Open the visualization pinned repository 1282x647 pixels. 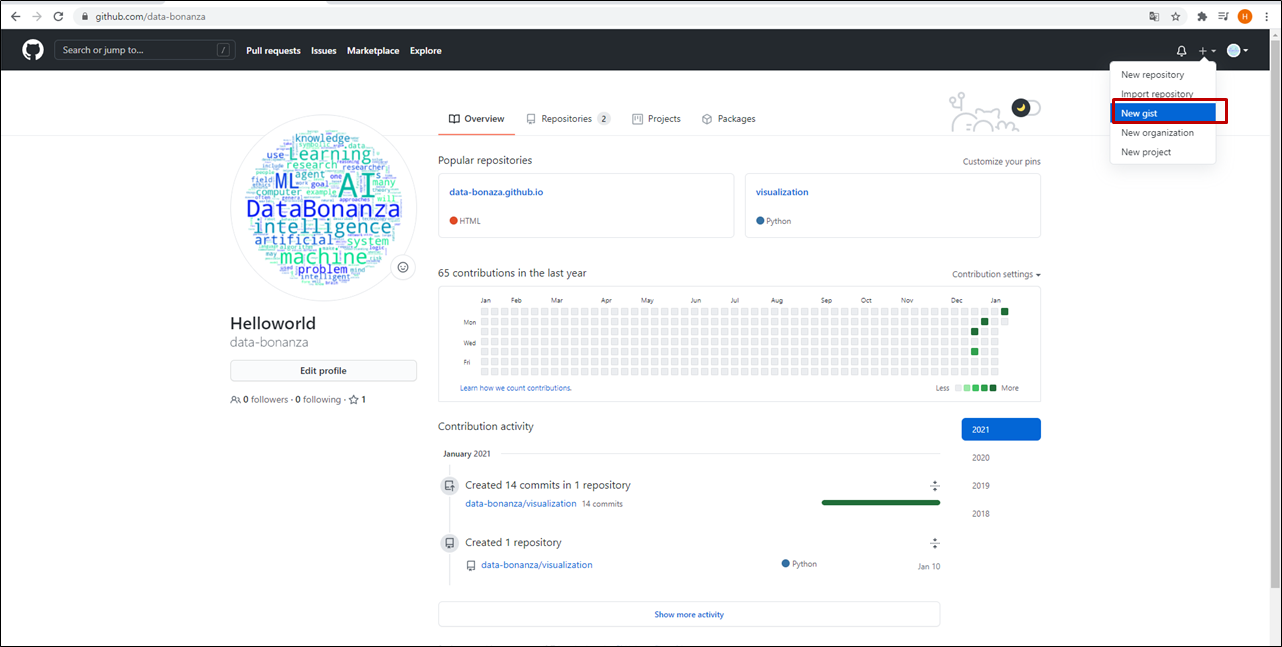click(x=782, y=192)
